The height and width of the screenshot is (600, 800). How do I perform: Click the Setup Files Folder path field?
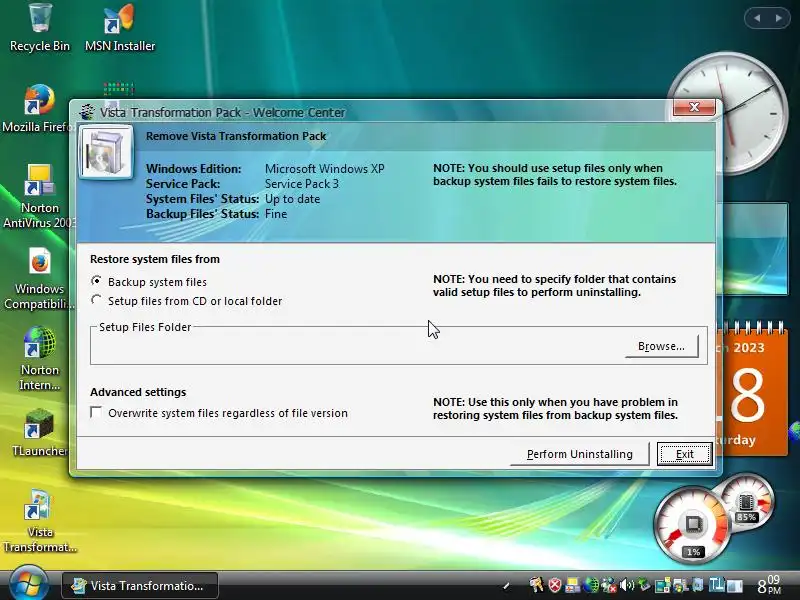[357, 347]
